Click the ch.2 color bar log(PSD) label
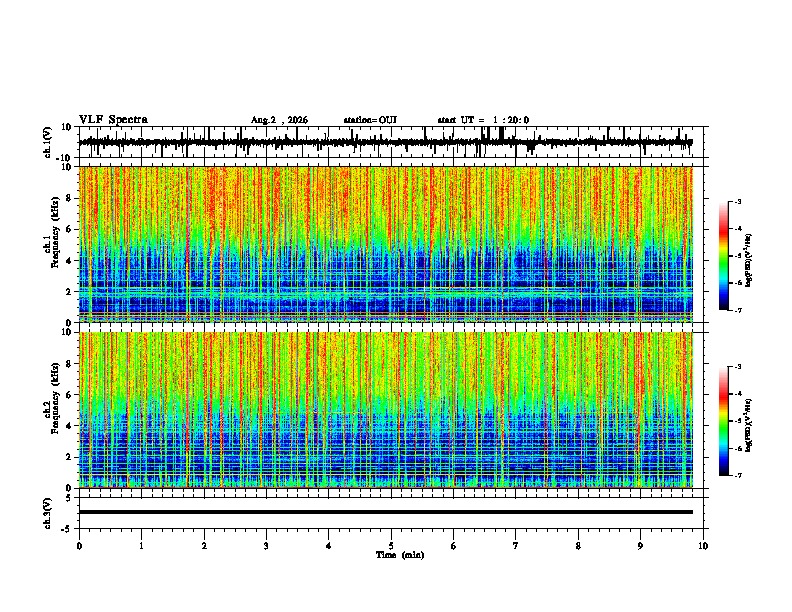 pyautogui.click(x=748, y=425)
